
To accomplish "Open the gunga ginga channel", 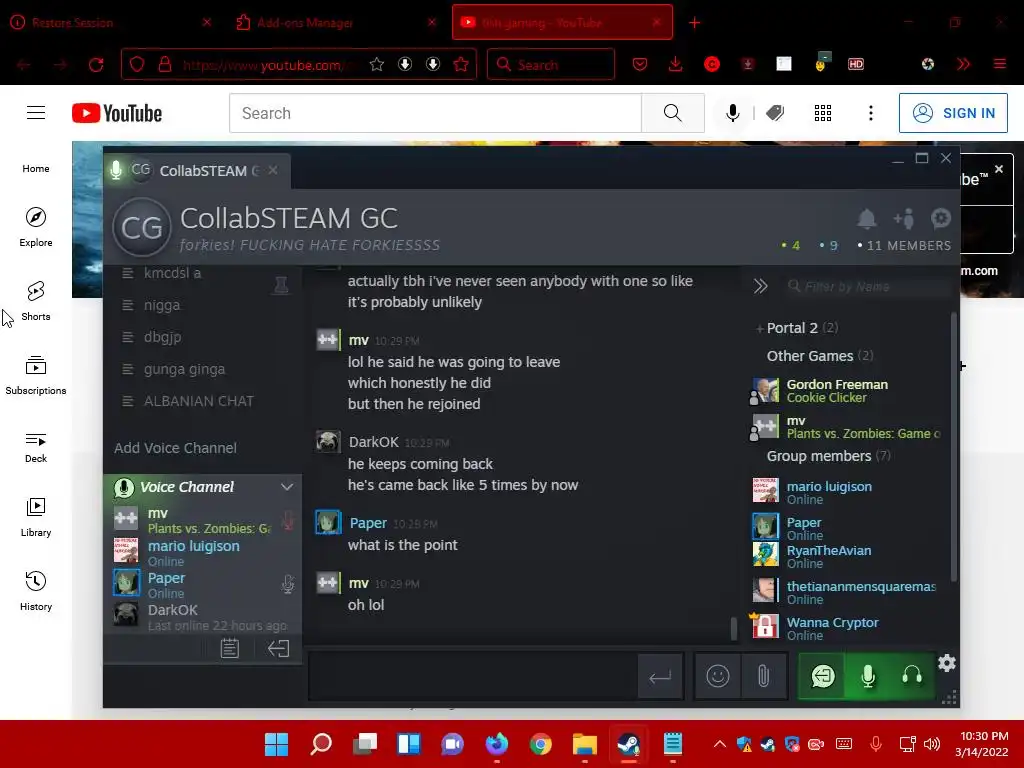I will [184, 369].
